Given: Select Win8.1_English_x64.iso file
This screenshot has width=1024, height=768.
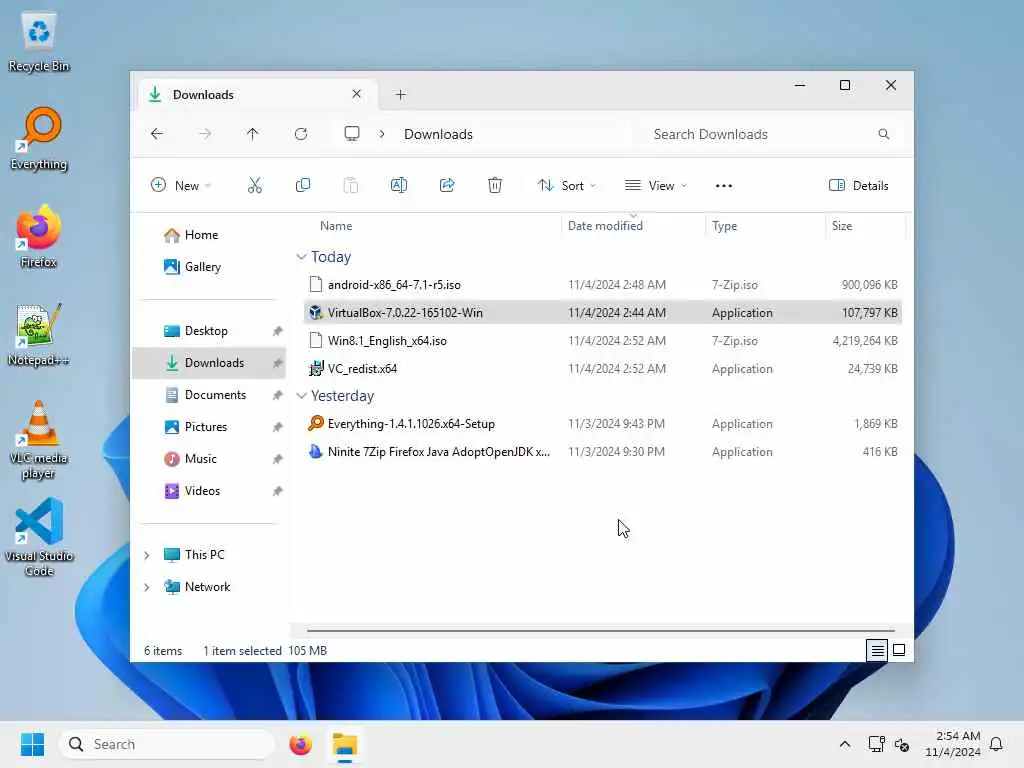Looking at the screenshot, I should [603, 341].
